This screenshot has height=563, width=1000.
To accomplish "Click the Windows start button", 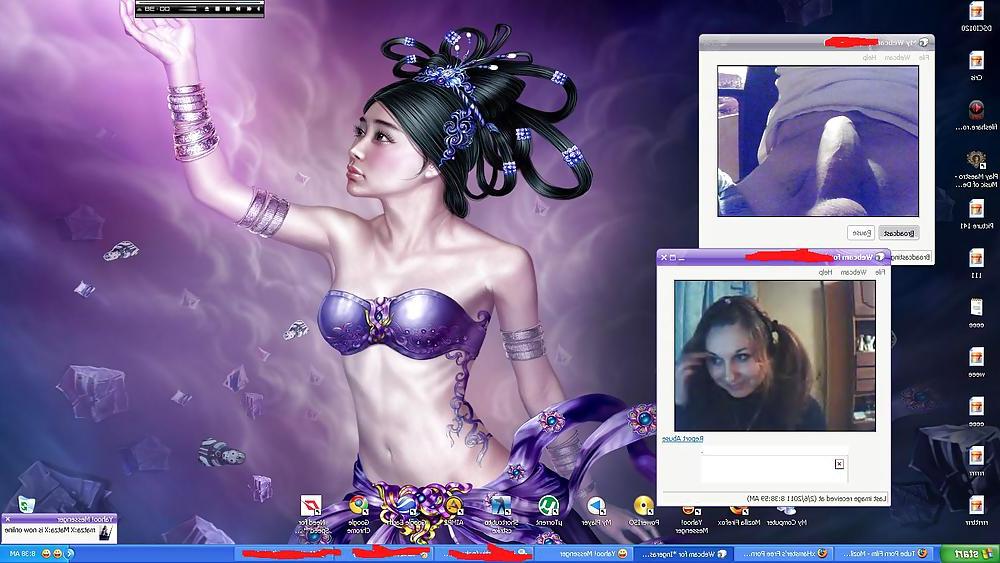I will click(969, 553).
